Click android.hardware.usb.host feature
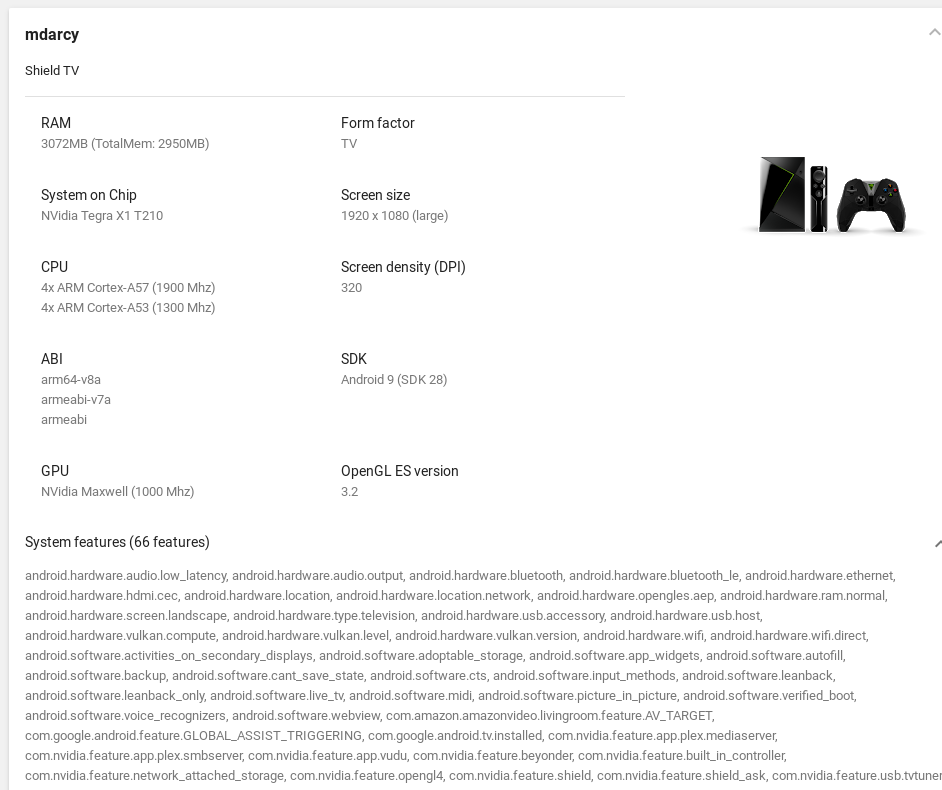The image size is (942, 790). (685, 616)
